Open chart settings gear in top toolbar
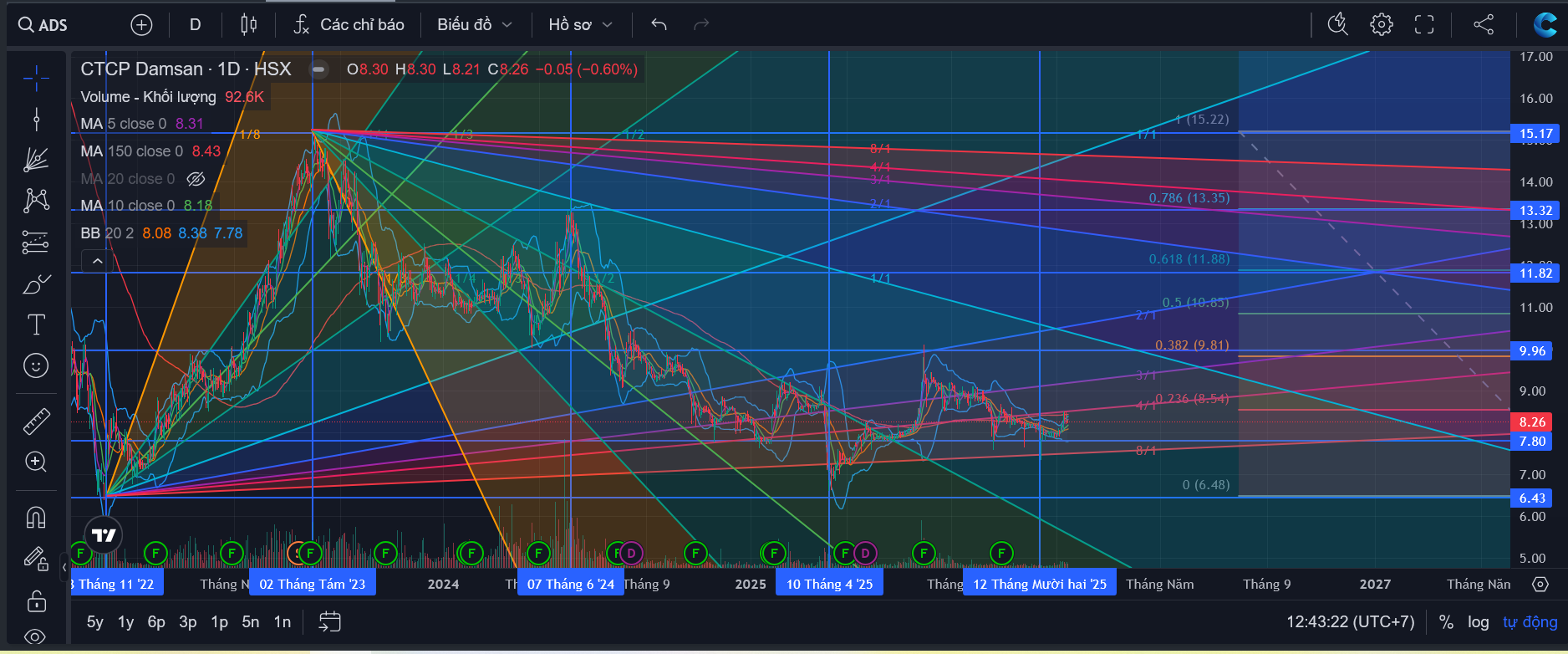Image resolution: width=1568 pixels, height=654 pixels. coord(1382,25)
